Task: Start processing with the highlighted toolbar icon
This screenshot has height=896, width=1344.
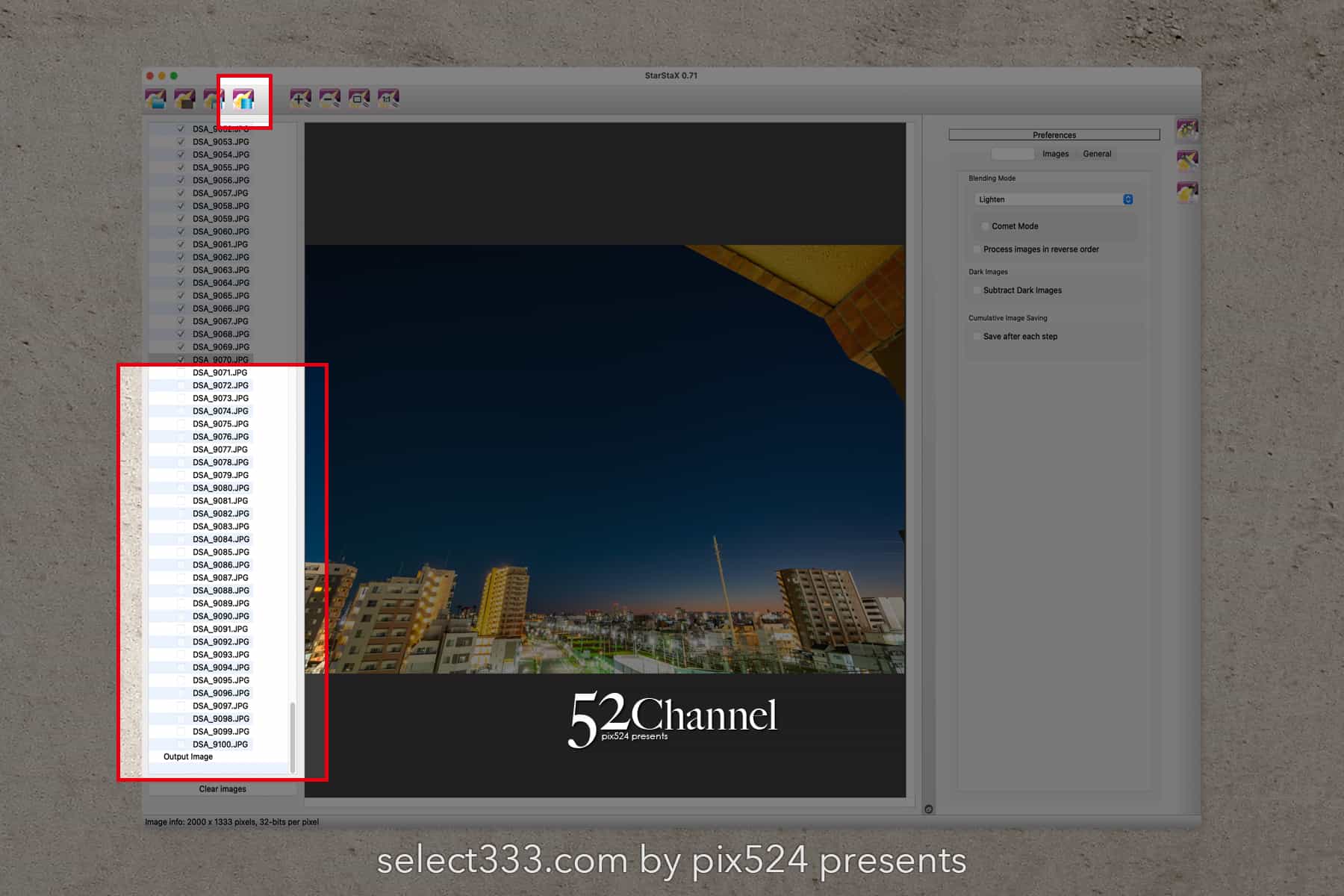Action: click(x=243, y=99)
